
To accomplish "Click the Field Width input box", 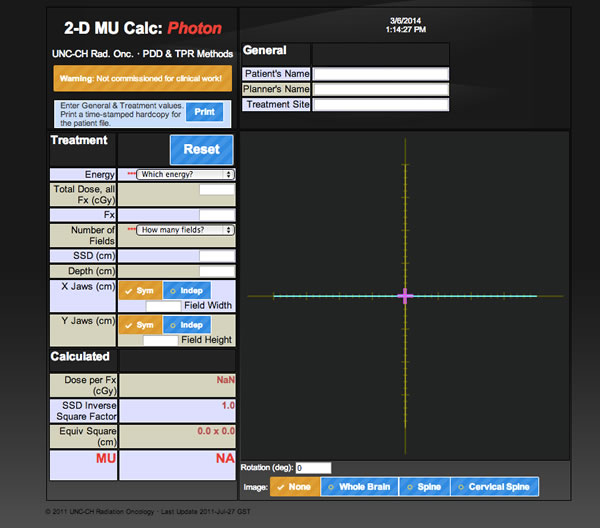I will coord(164,305).
